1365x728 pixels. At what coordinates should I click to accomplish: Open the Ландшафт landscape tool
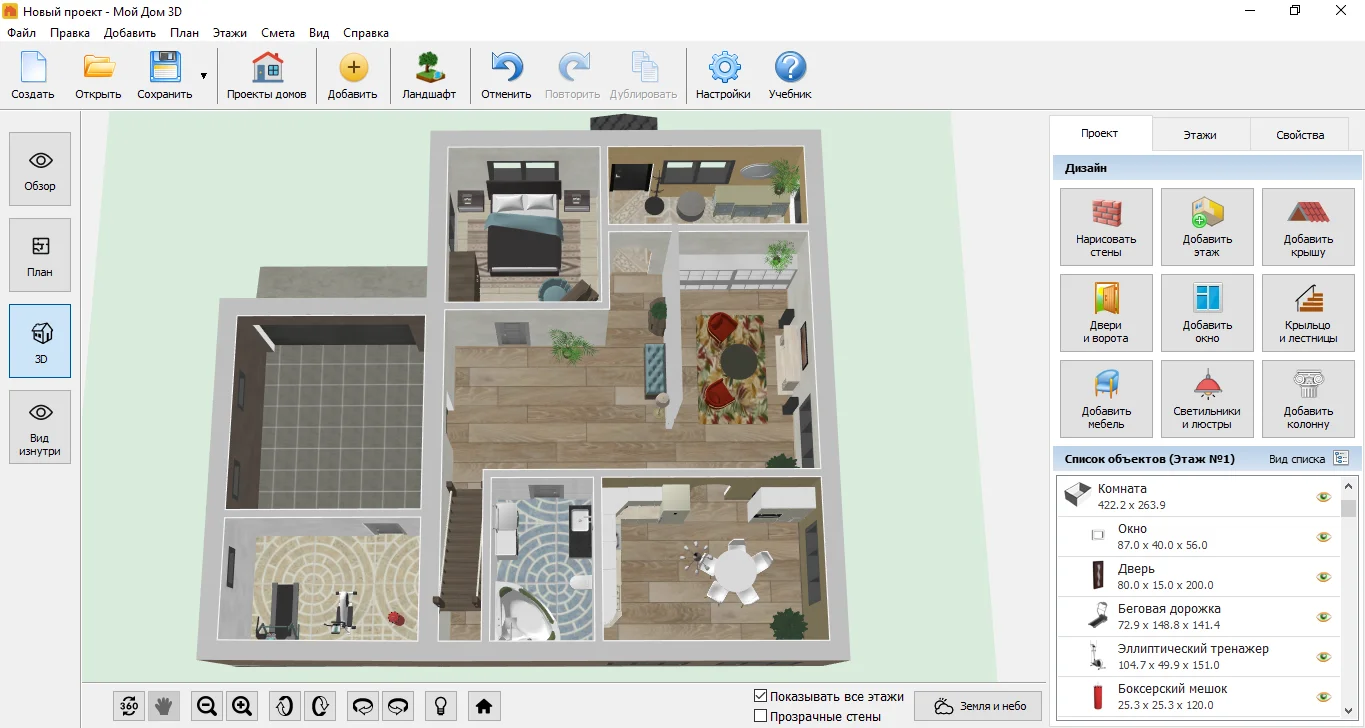click(429, 76)
